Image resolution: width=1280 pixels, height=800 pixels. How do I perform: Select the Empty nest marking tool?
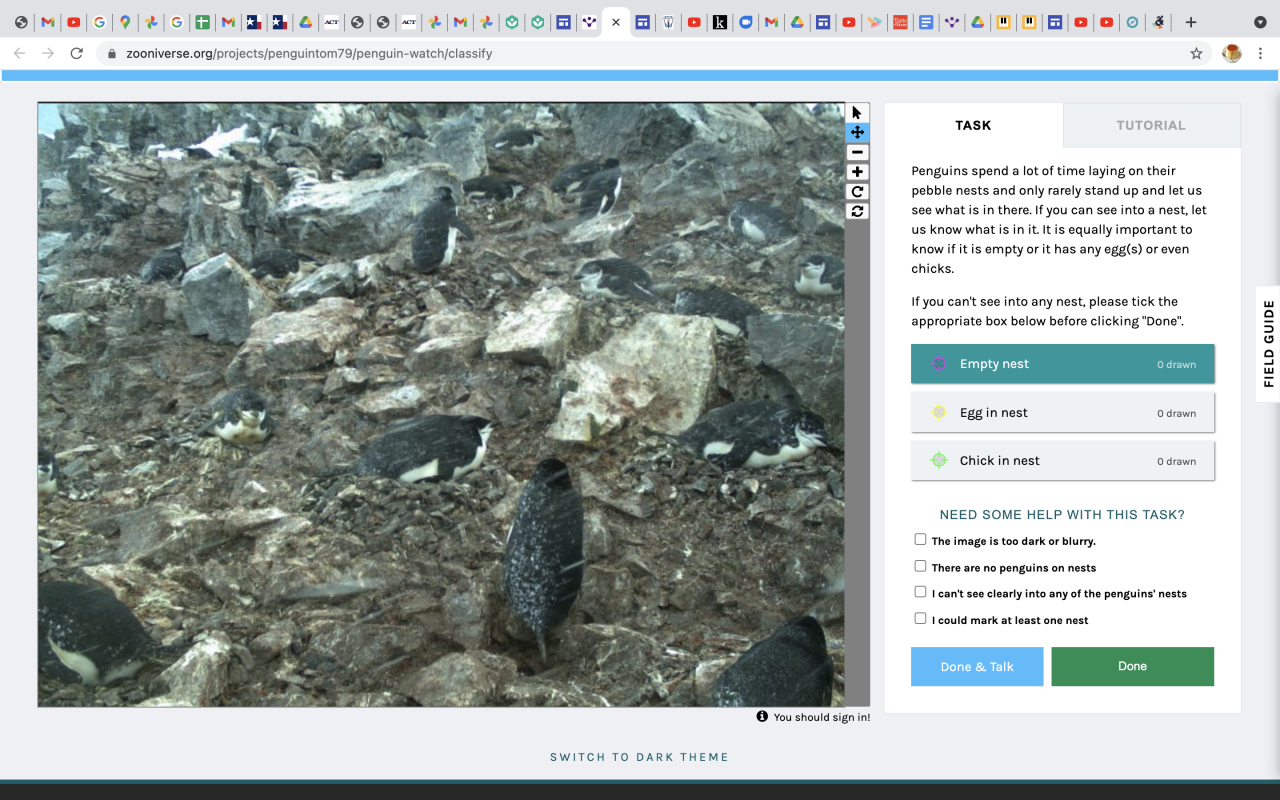click(x=1063, y=364)
